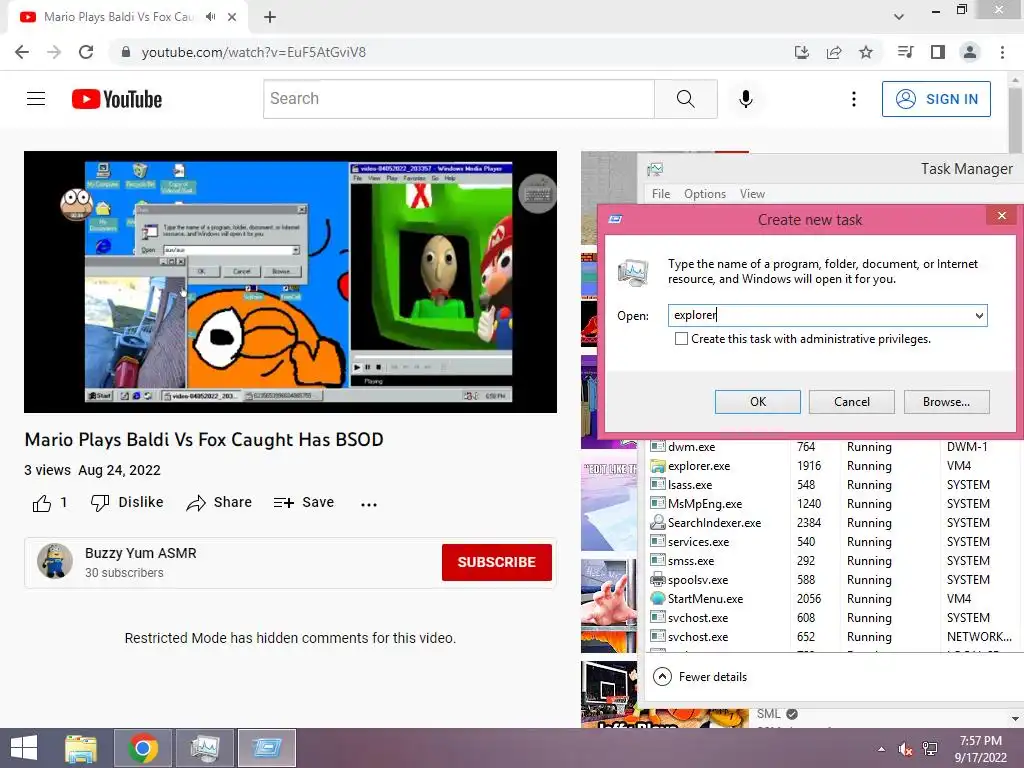Click the YouTube search input field

point(458,99)
